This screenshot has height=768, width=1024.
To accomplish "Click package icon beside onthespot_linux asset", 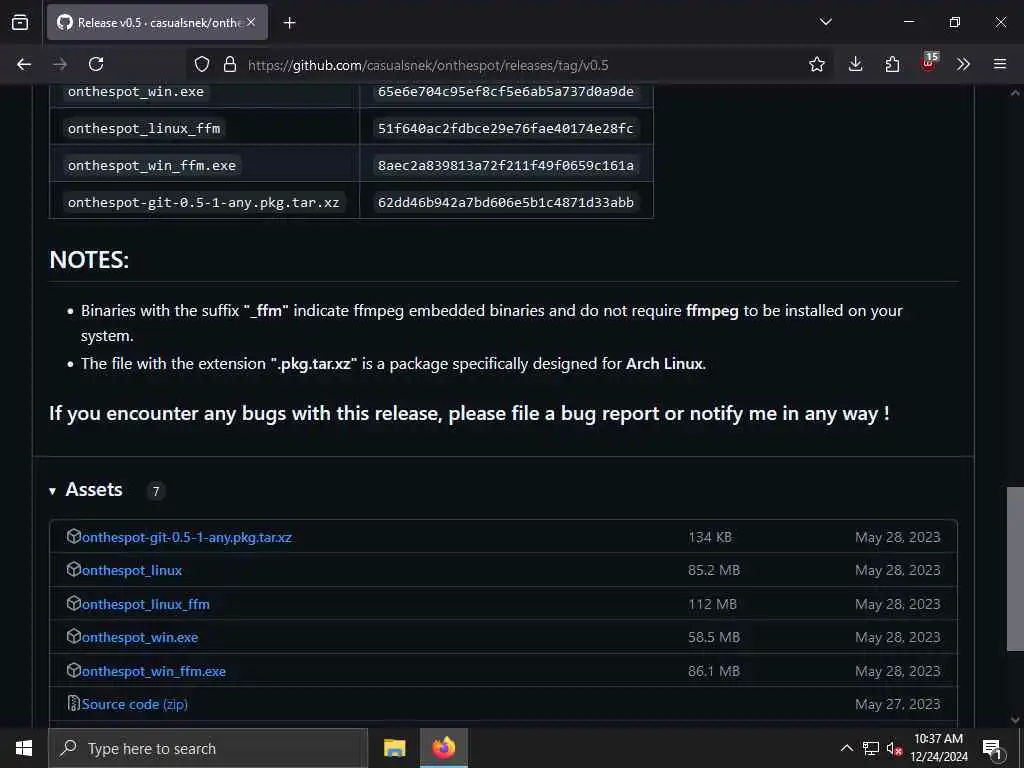I will point(73,569).
